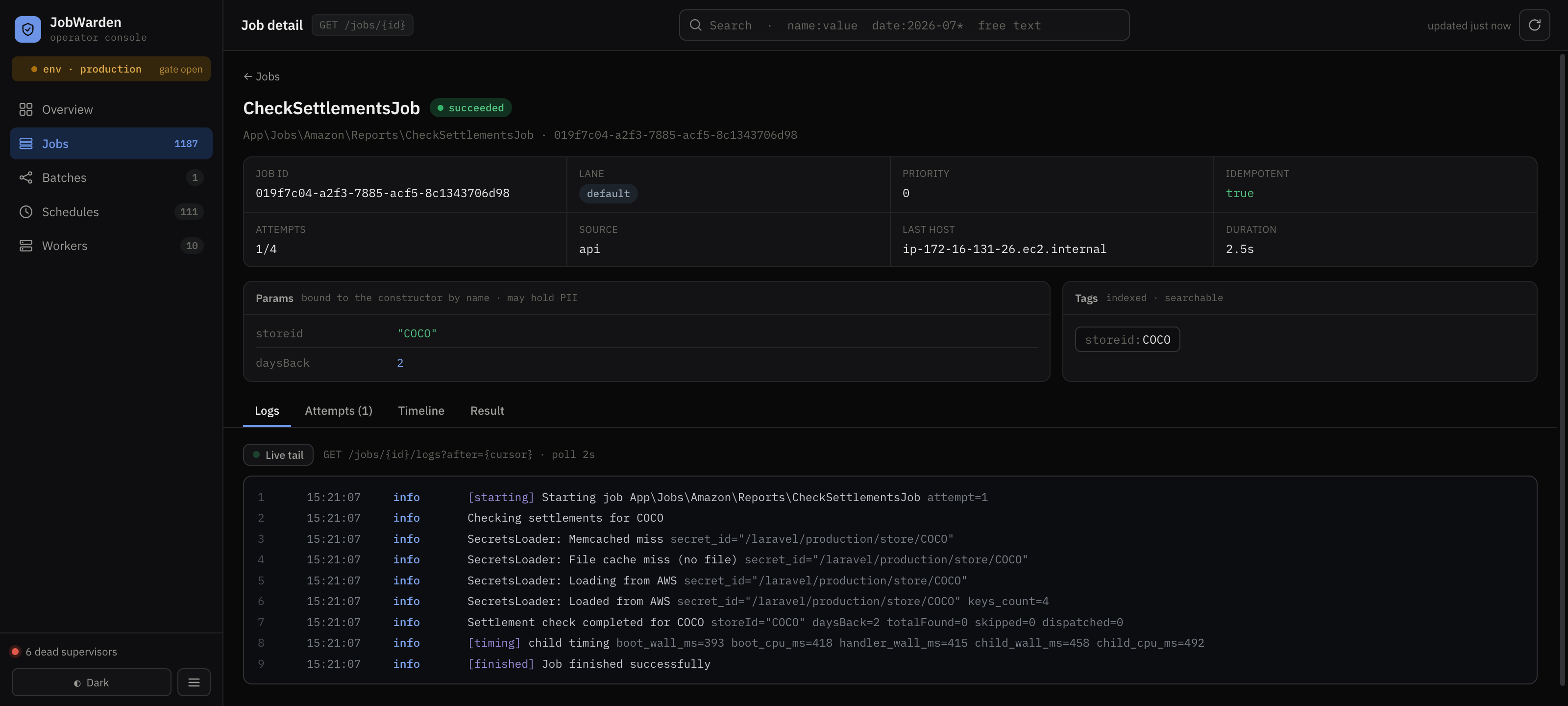The height and width of the screenshot is (706, 1568).
Task: Open the hamburger menu button
Action: pos(194,682)
